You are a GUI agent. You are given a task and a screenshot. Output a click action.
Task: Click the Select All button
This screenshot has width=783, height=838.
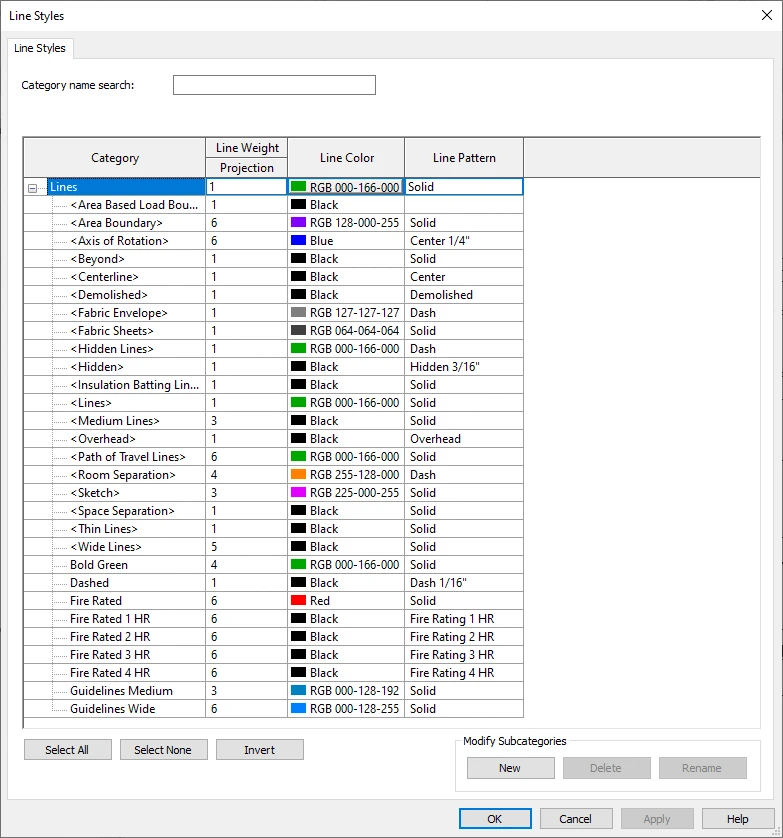[67, 750]
